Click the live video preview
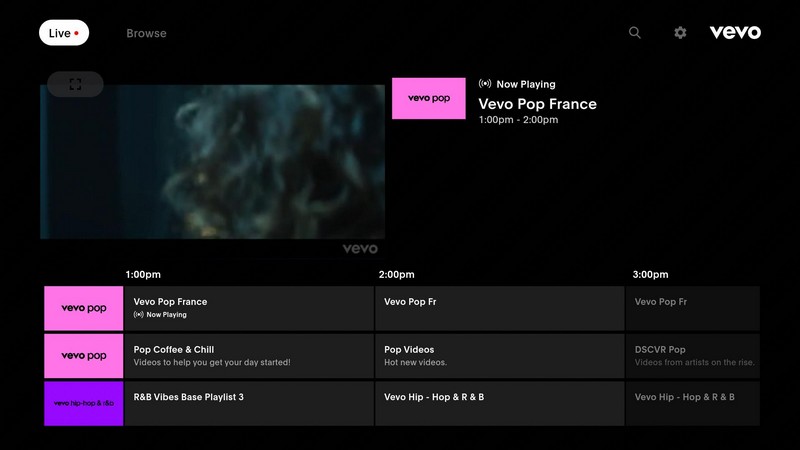Image resolution: width=800 pixels, height=450 pixels. coord(212,165)
